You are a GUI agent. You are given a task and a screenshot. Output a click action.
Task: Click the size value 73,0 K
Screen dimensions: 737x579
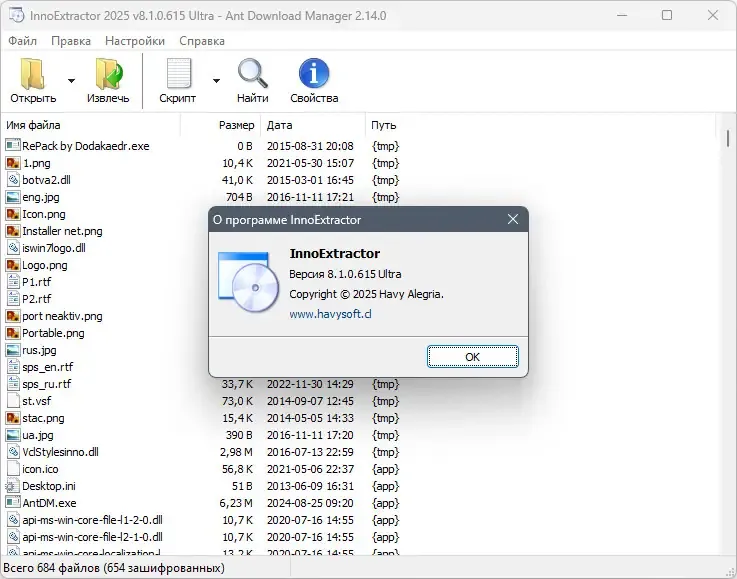pyautogui.click(x=237, y=401)
